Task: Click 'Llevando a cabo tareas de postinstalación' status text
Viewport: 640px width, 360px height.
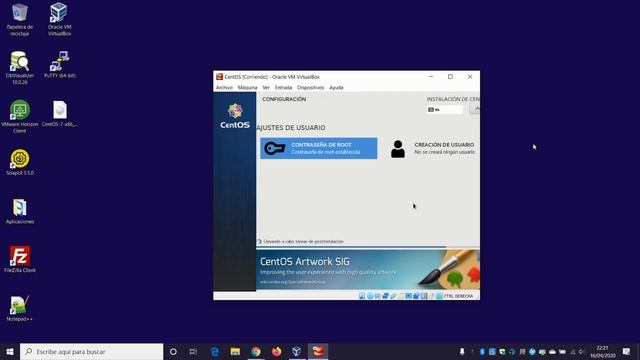Action: point(303,242)
